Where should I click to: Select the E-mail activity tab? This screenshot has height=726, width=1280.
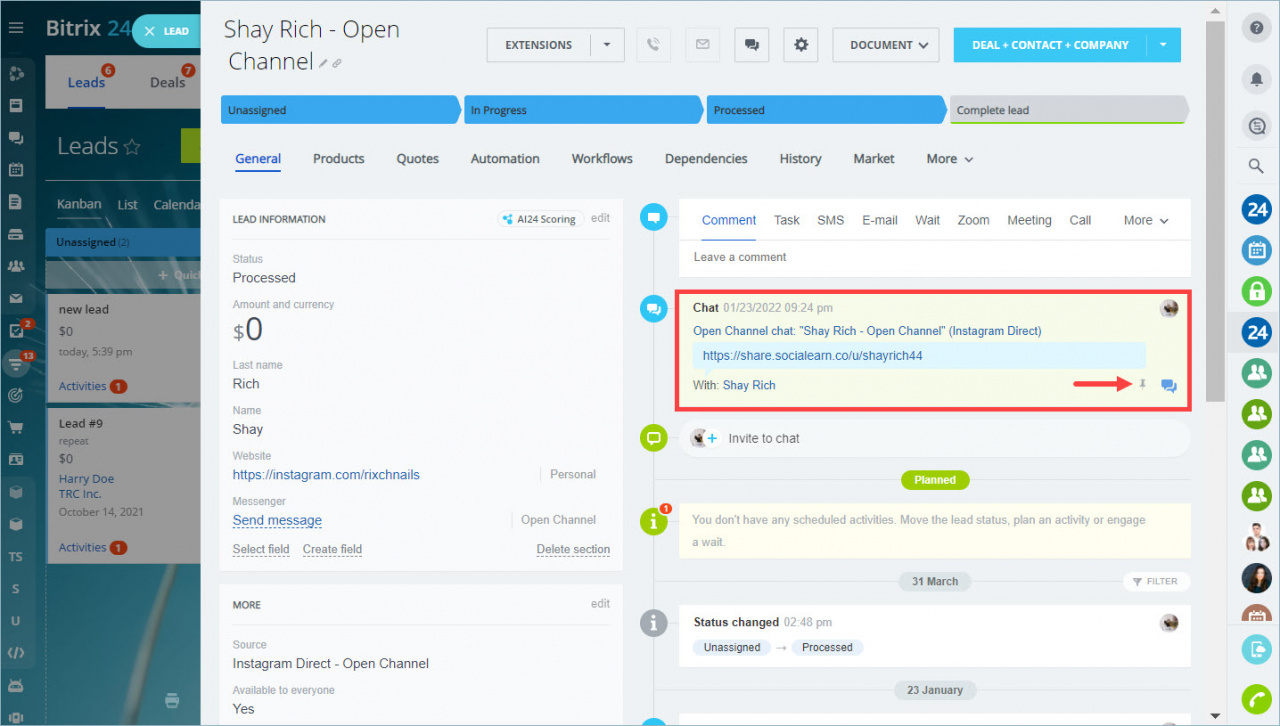coord(880,220)
